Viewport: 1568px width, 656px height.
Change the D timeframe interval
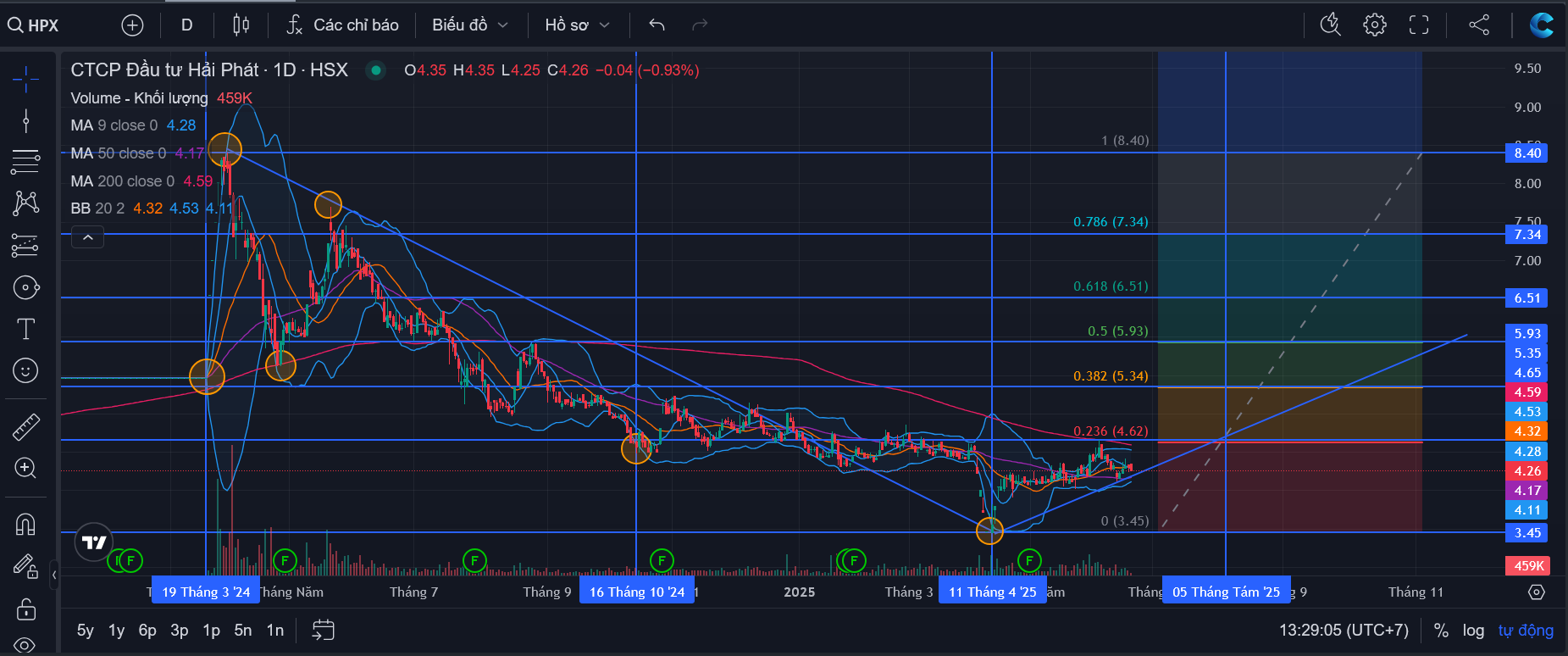tap(187, 25)
